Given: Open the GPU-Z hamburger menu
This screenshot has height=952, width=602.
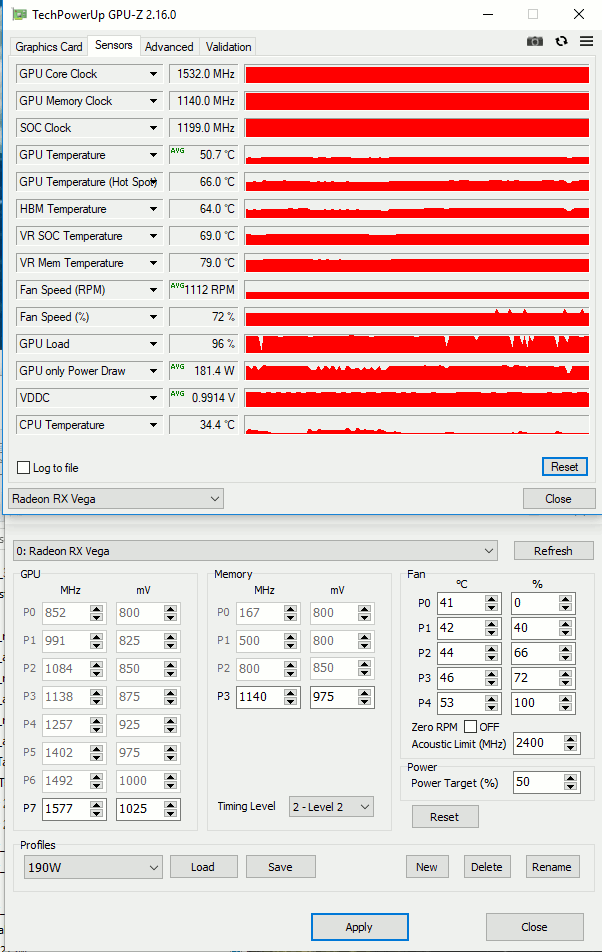Looking at the screenshot, I should point(586,41).
